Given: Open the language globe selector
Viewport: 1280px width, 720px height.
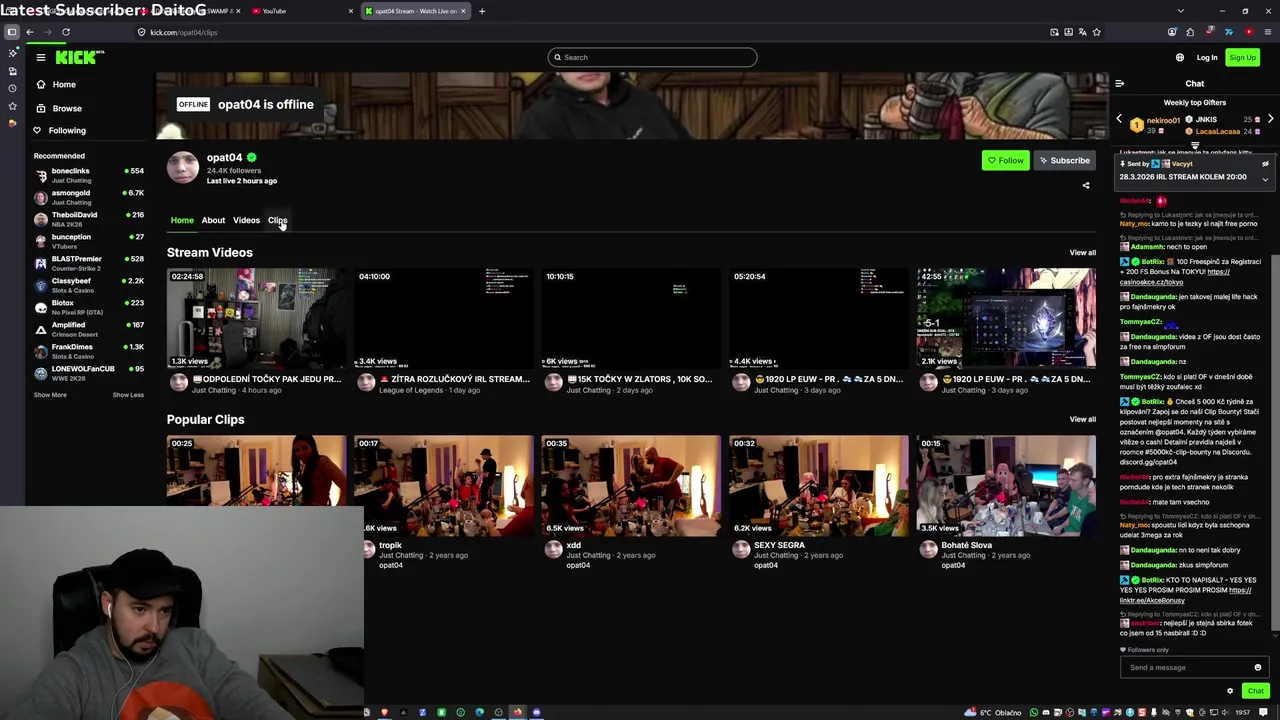Looking at the screenshot, I should pyautogui.click(x=1180, y=57).
